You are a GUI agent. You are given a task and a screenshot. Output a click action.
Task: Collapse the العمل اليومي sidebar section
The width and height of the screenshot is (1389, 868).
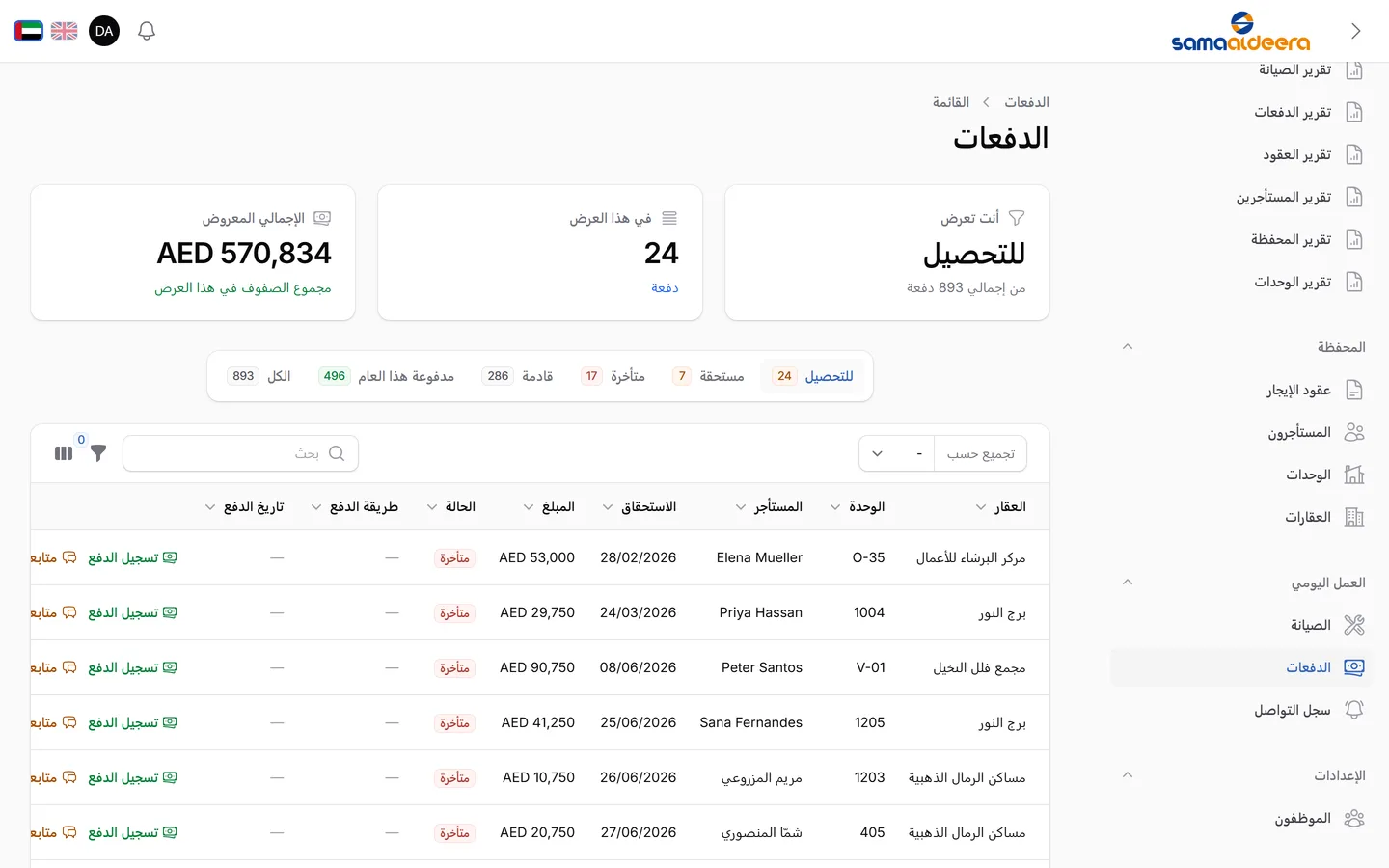(1128, 583)
